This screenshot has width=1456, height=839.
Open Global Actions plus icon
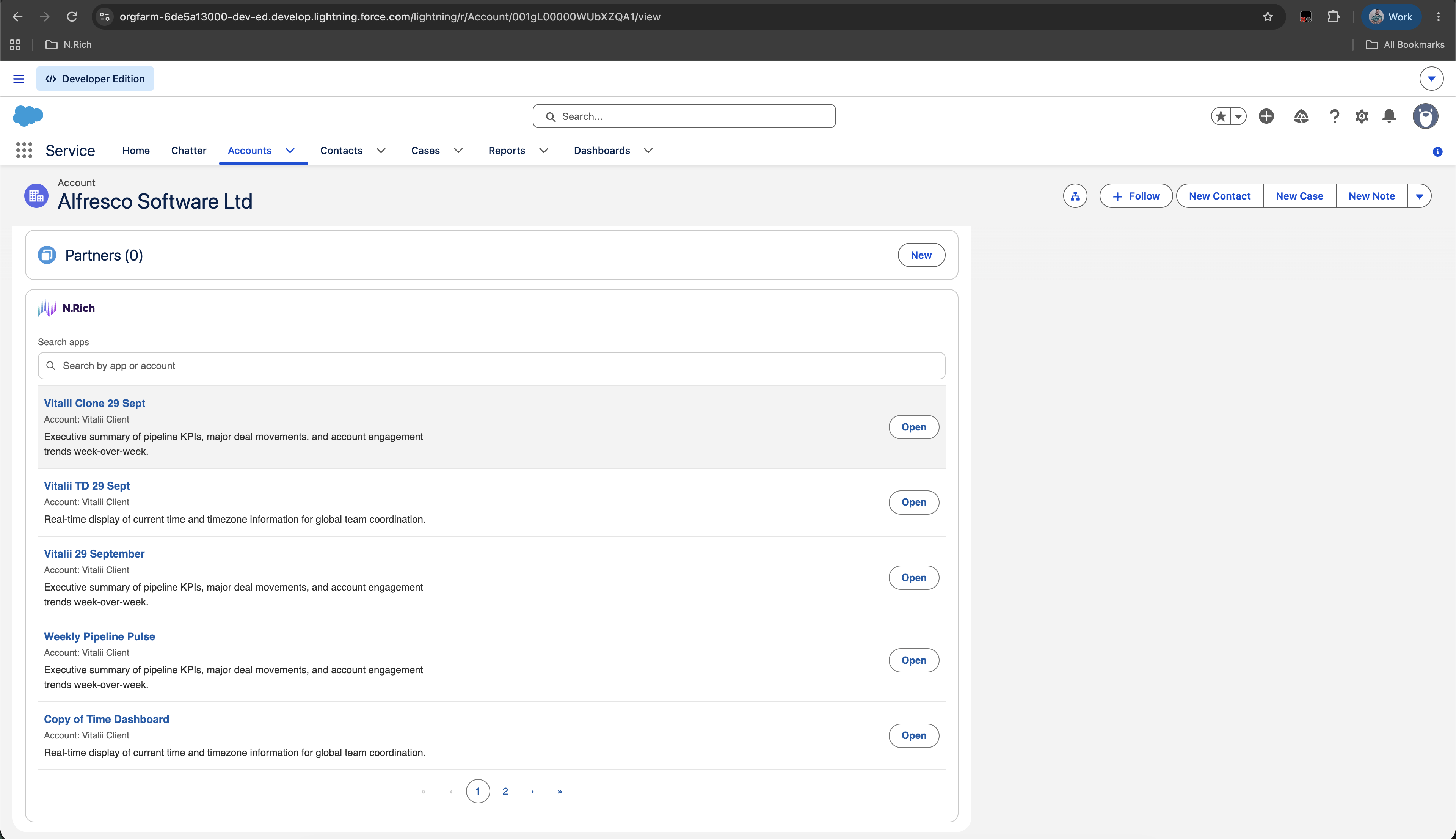1266,116
